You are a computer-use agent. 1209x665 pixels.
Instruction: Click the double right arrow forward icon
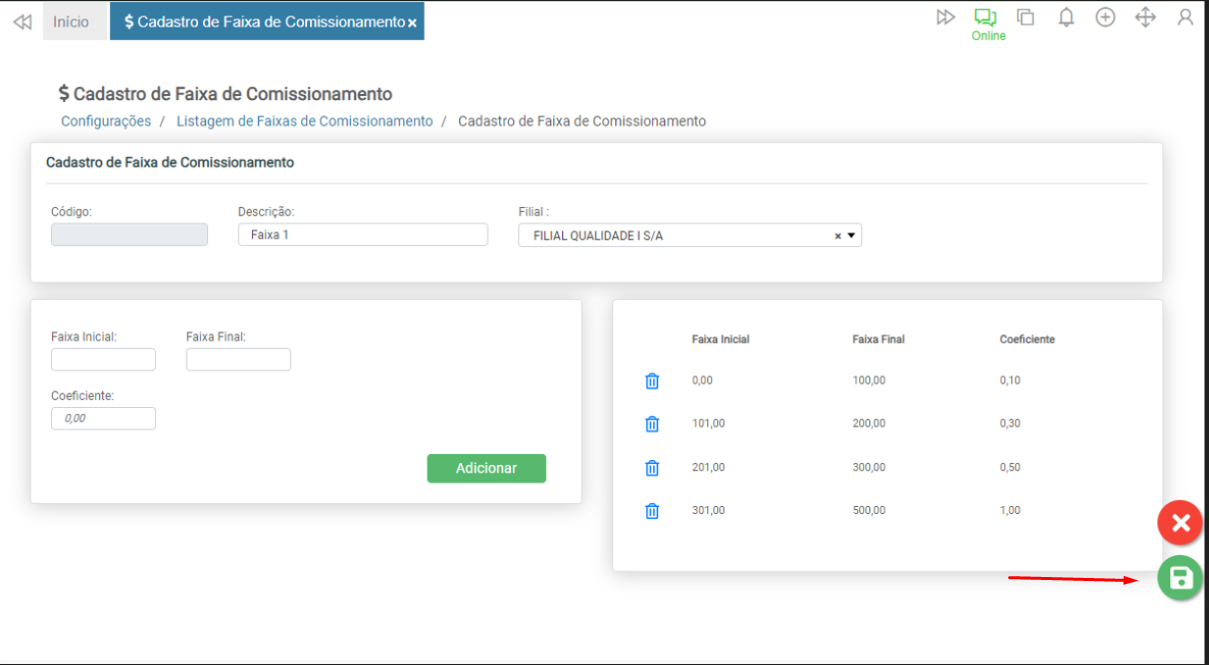tap(945, 18)
